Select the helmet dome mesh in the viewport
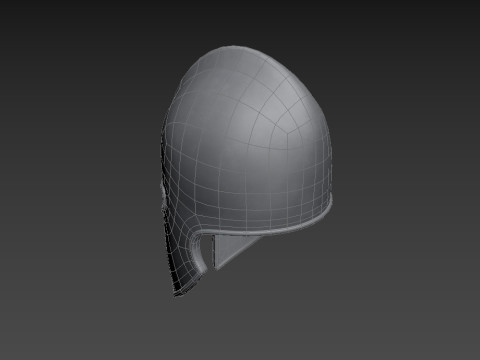 pyautogui.click(x=247, y=140)
